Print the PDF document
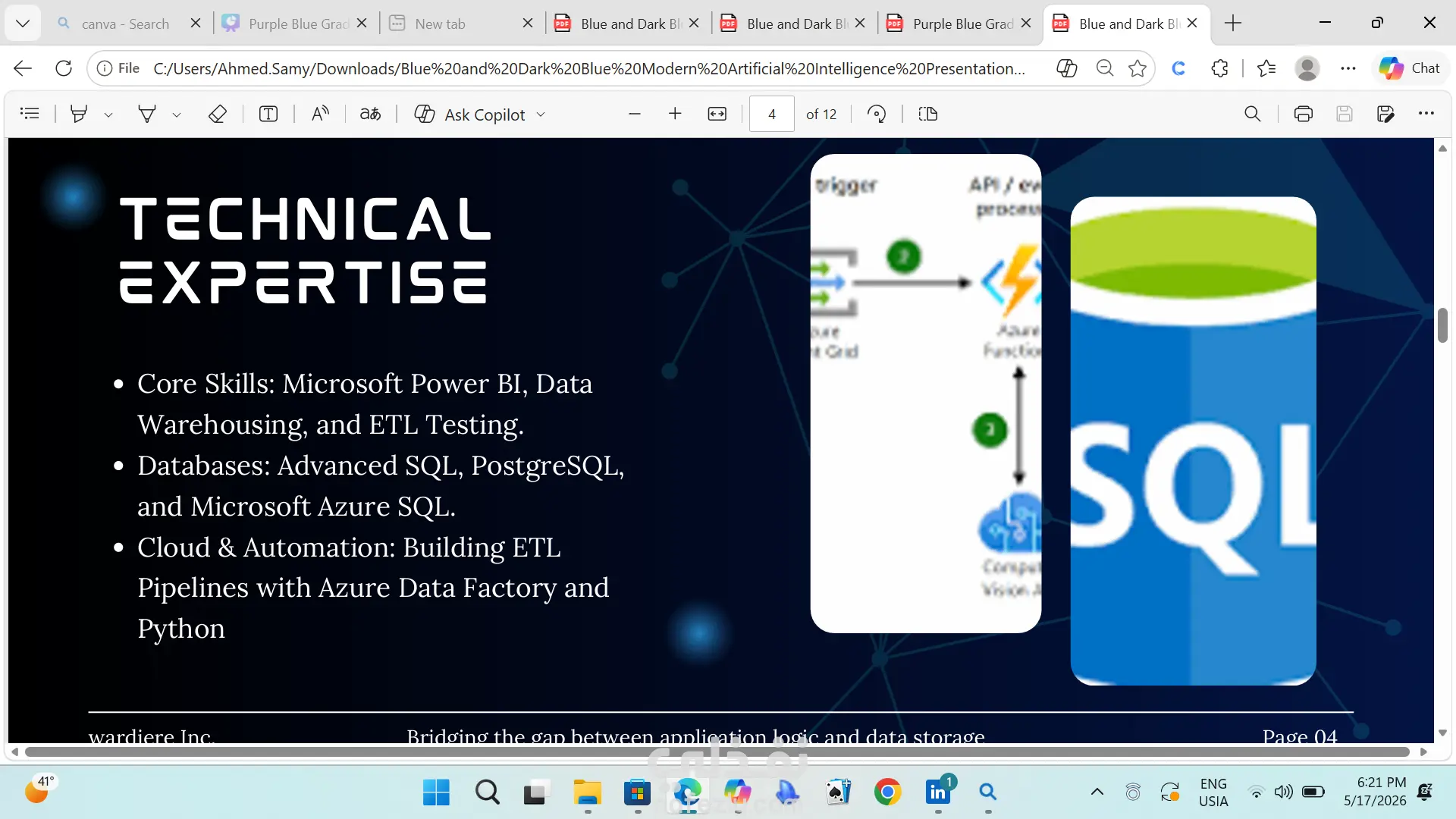The image size is (1456, 819). [1304, 114]
